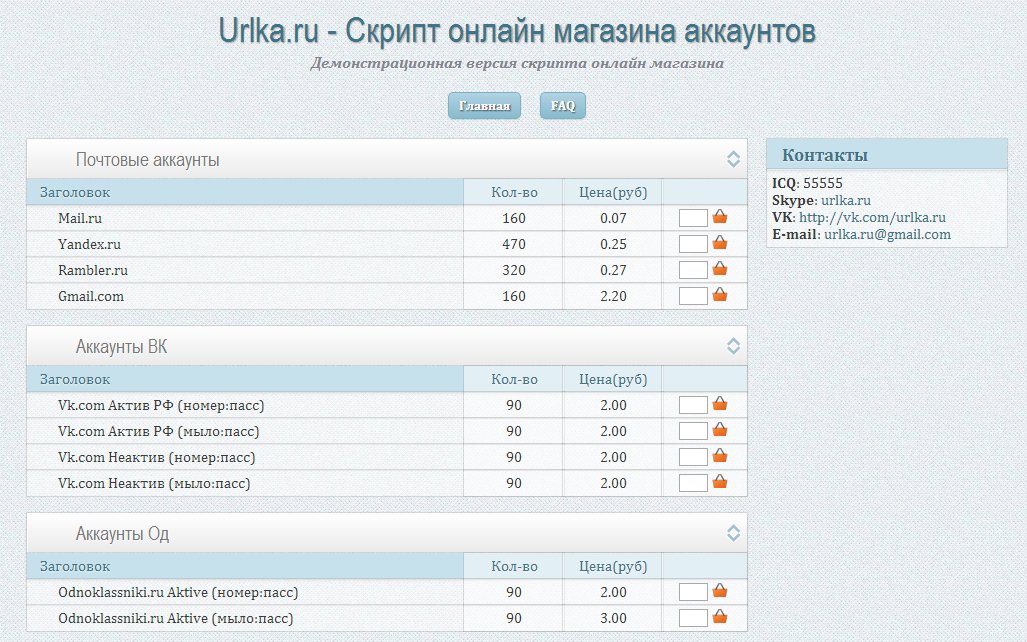This screenshot has height=642, width=1027.
Task: Quantity field for Odnoklassniki.ru Aktive (мыло:пасс)
Action: 693,618
